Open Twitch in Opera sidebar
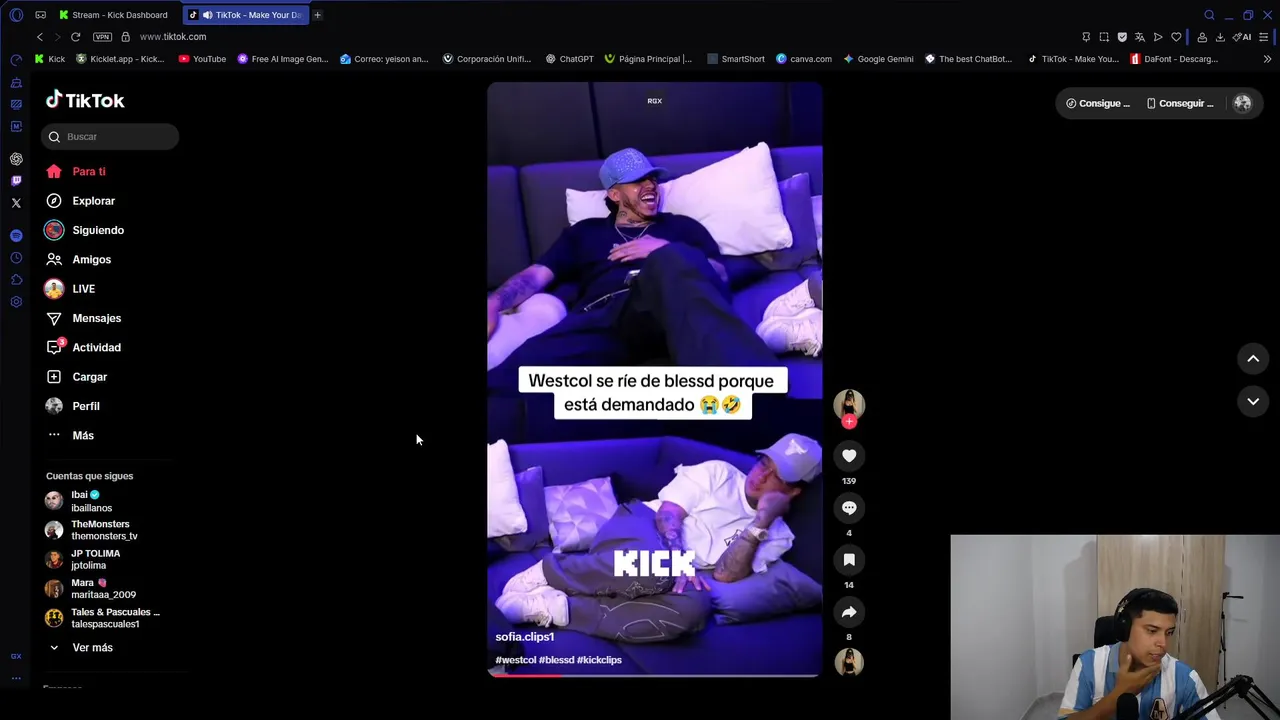This screenshot has width=1280, height=720. (16, 181)
